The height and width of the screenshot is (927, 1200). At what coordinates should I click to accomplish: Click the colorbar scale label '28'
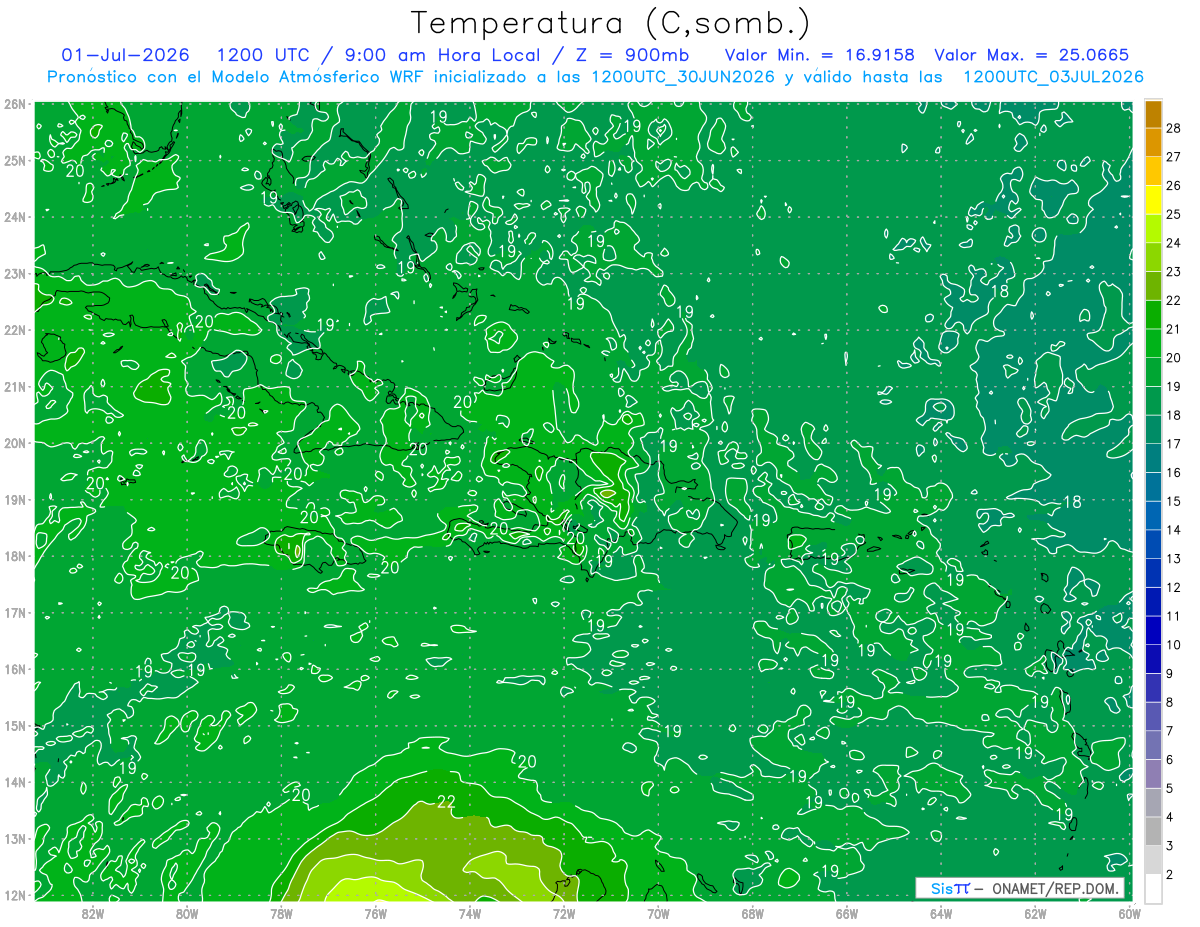tap(1173, 127)
